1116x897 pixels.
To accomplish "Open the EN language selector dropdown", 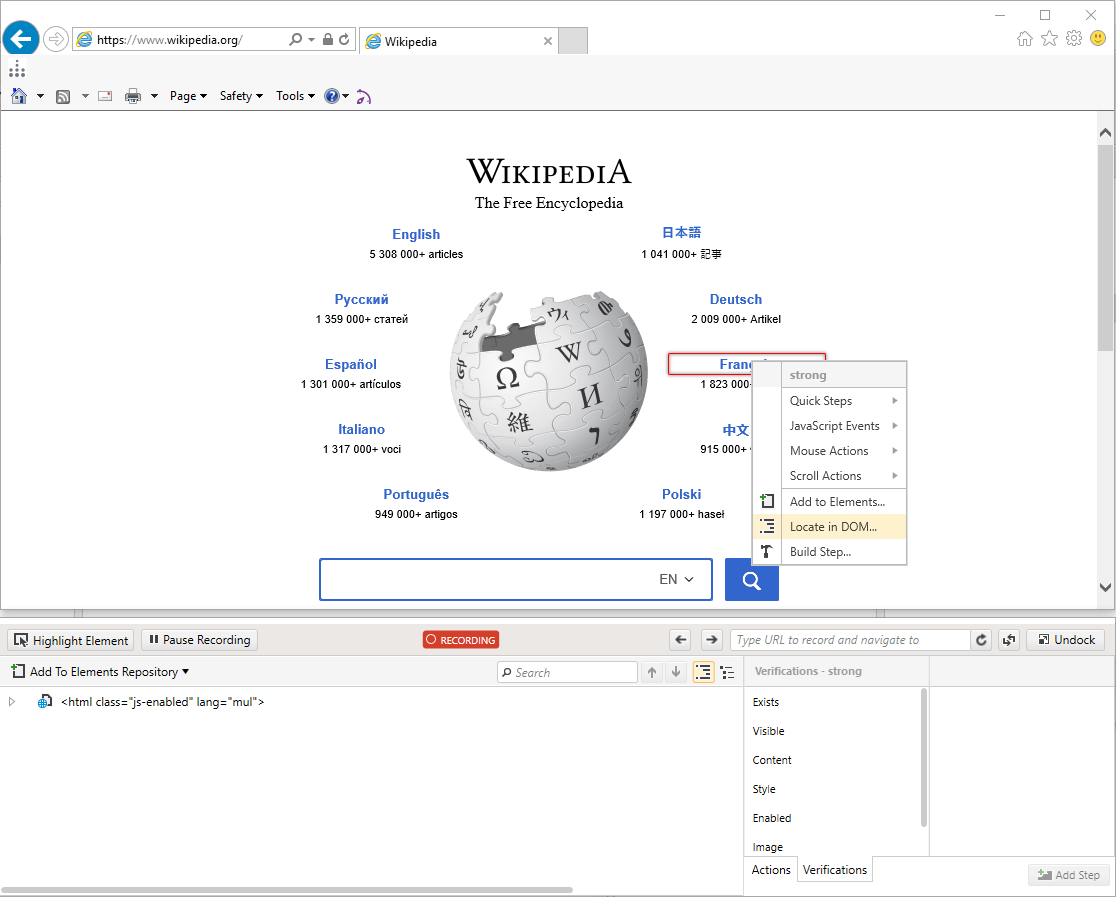I will point(676,579).
